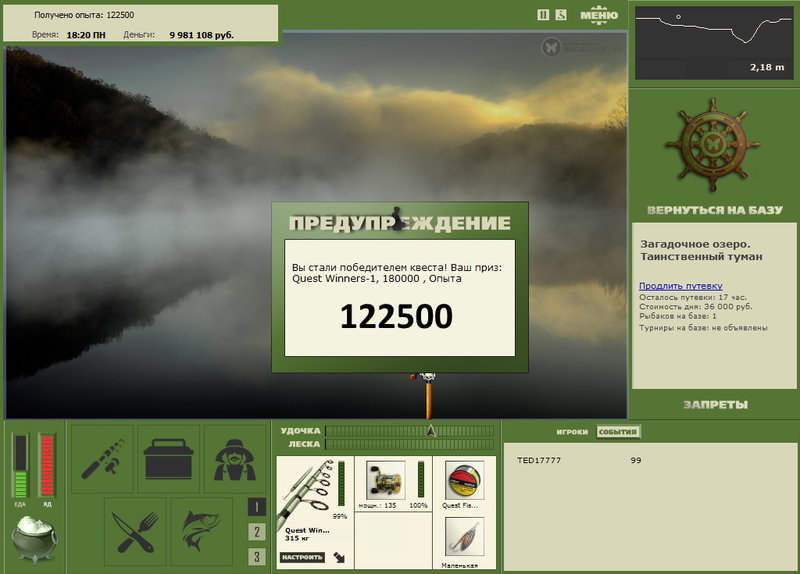This screenshot has height=574, width=800.
Task: Click the УДОЧКА tension bar
Action: point(410,431)
